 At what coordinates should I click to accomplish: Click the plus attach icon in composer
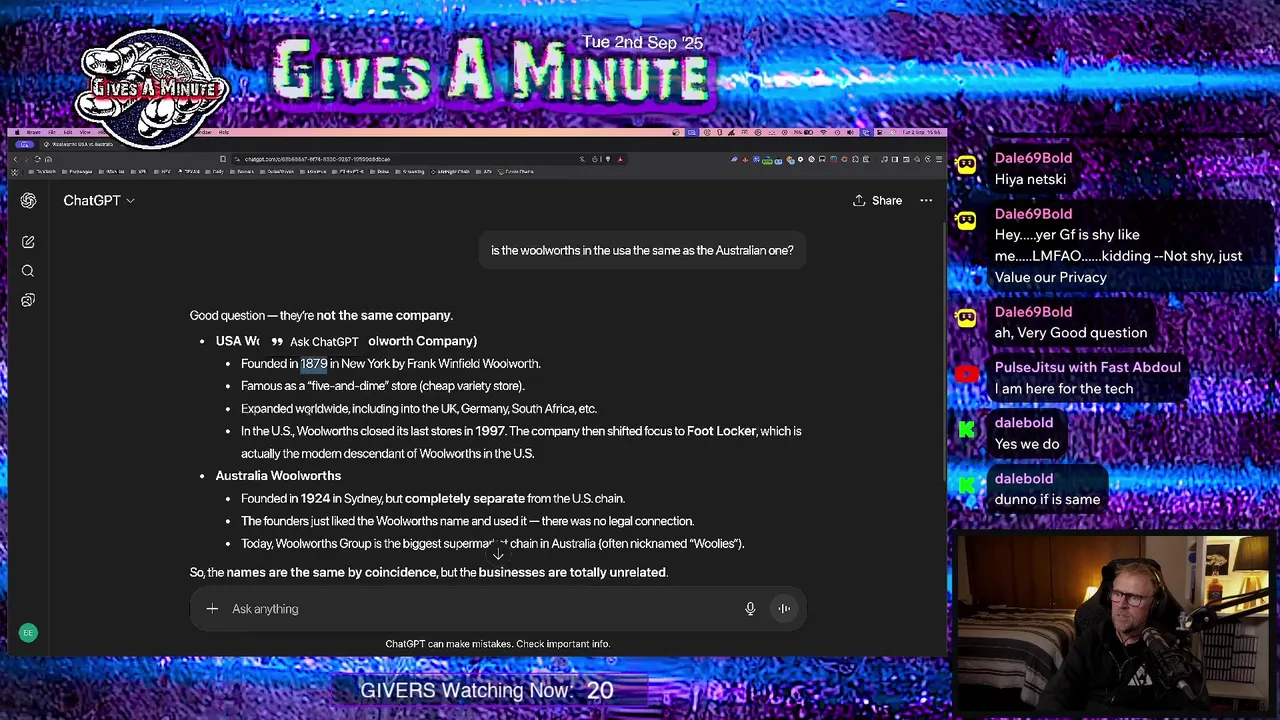212,608
